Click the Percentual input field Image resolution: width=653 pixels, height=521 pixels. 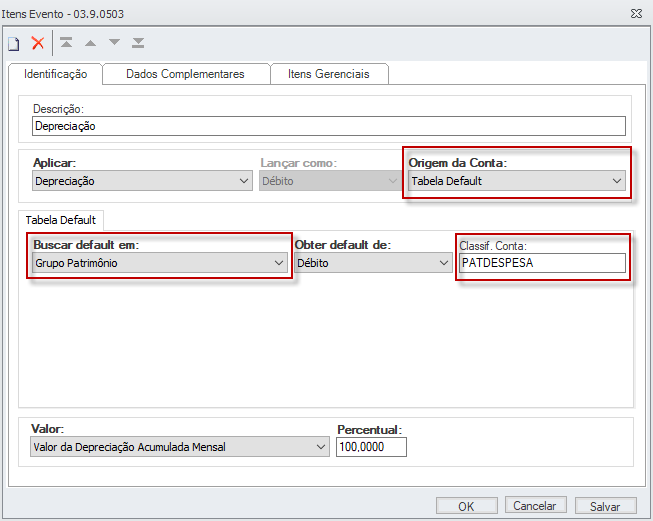371,447
